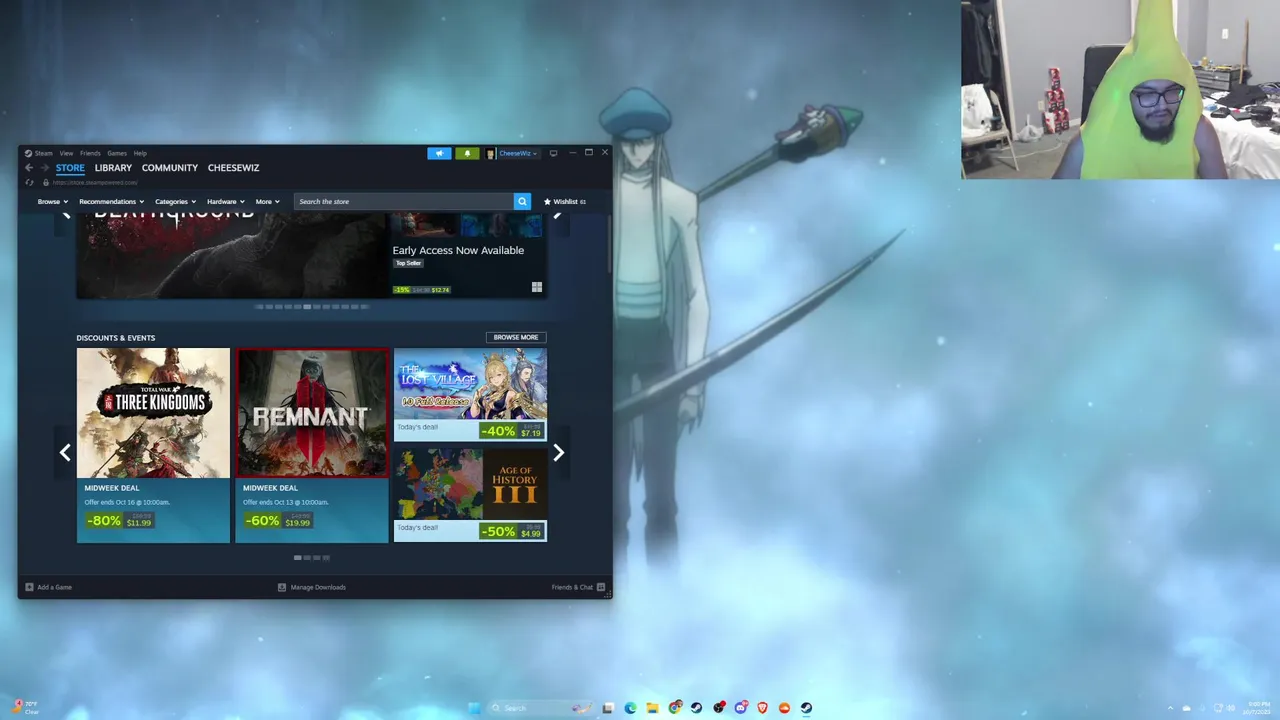Viewport: 1280px width, 720px height.
Task: Open Friends & Chat
Action: point(578,587)
